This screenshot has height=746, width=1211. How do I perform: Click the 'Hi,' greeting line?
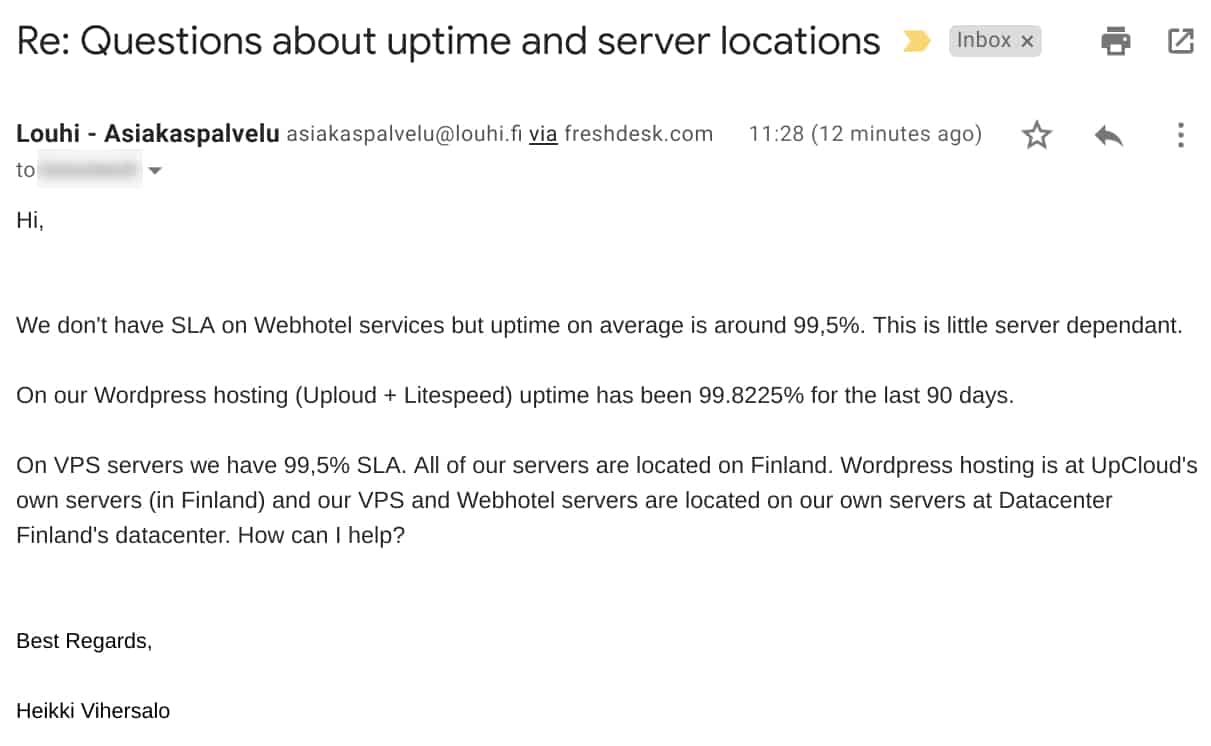pos(30,221)
